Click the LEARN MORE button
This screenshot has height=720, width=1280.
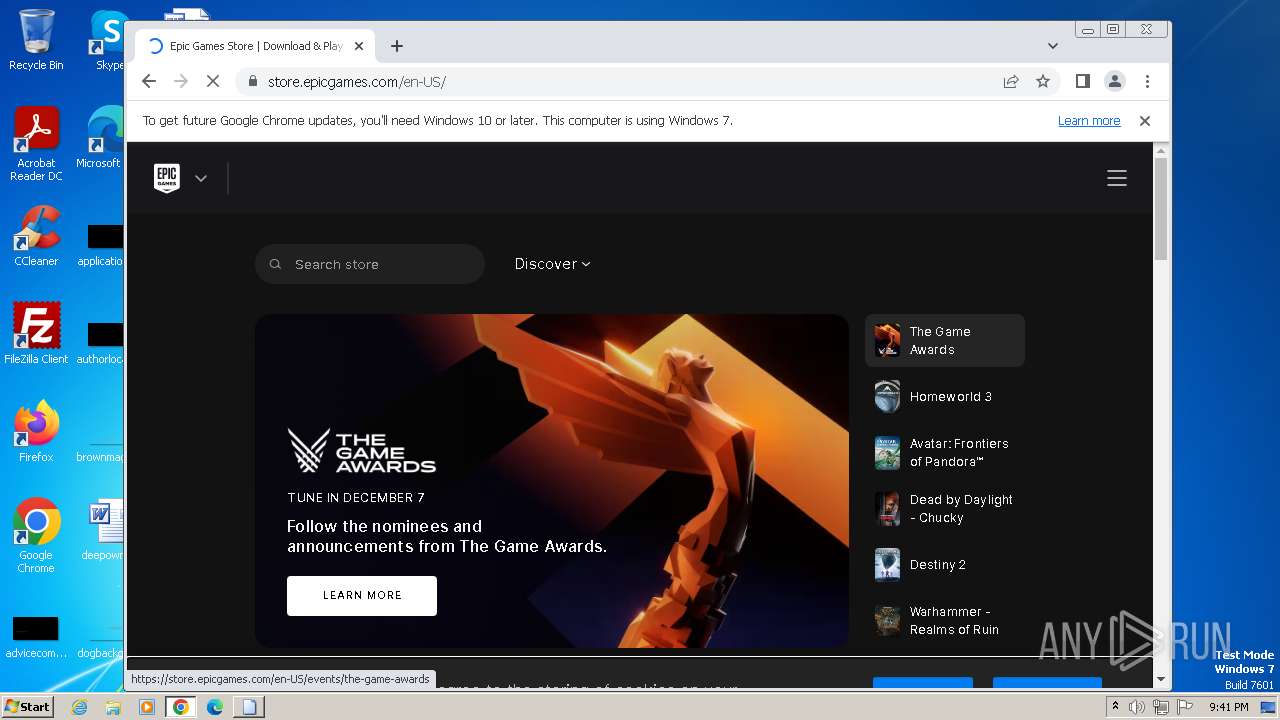[362, 595]
